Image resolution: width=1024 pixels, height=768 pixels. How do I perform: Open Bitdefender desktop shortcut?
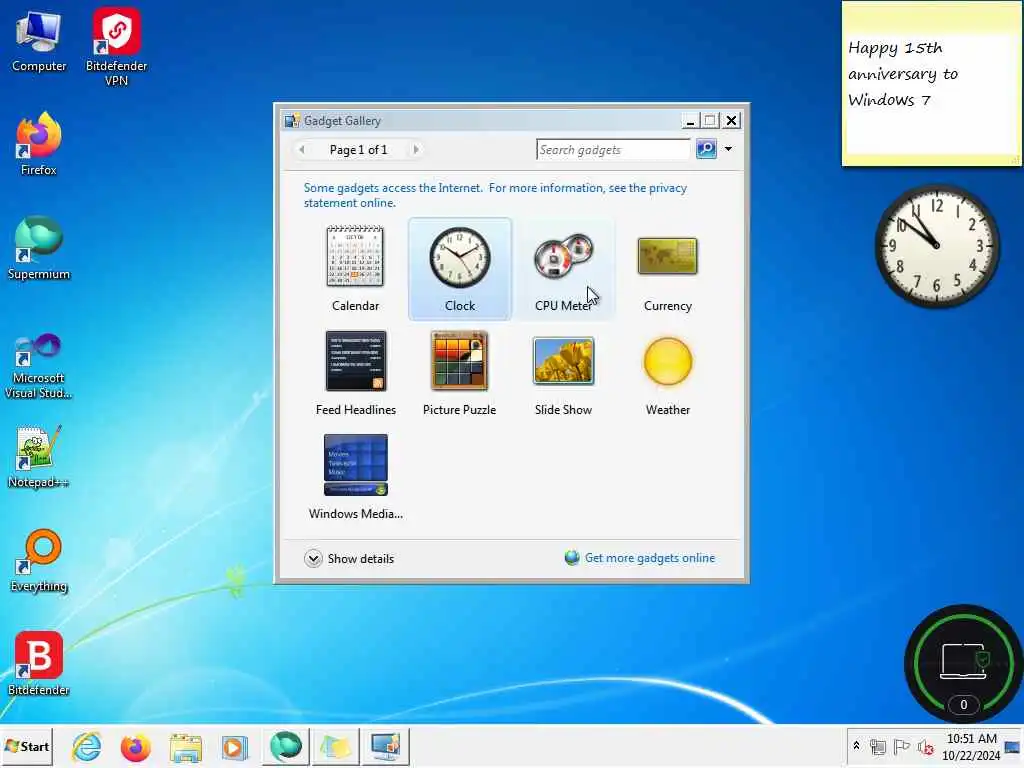coord(39,664)
